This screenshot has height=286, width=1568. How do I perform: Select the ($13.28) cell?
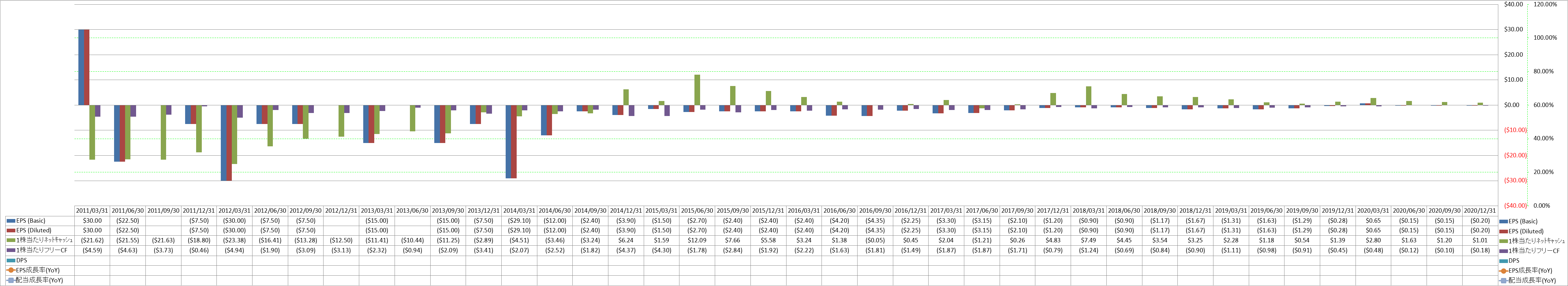306,240
